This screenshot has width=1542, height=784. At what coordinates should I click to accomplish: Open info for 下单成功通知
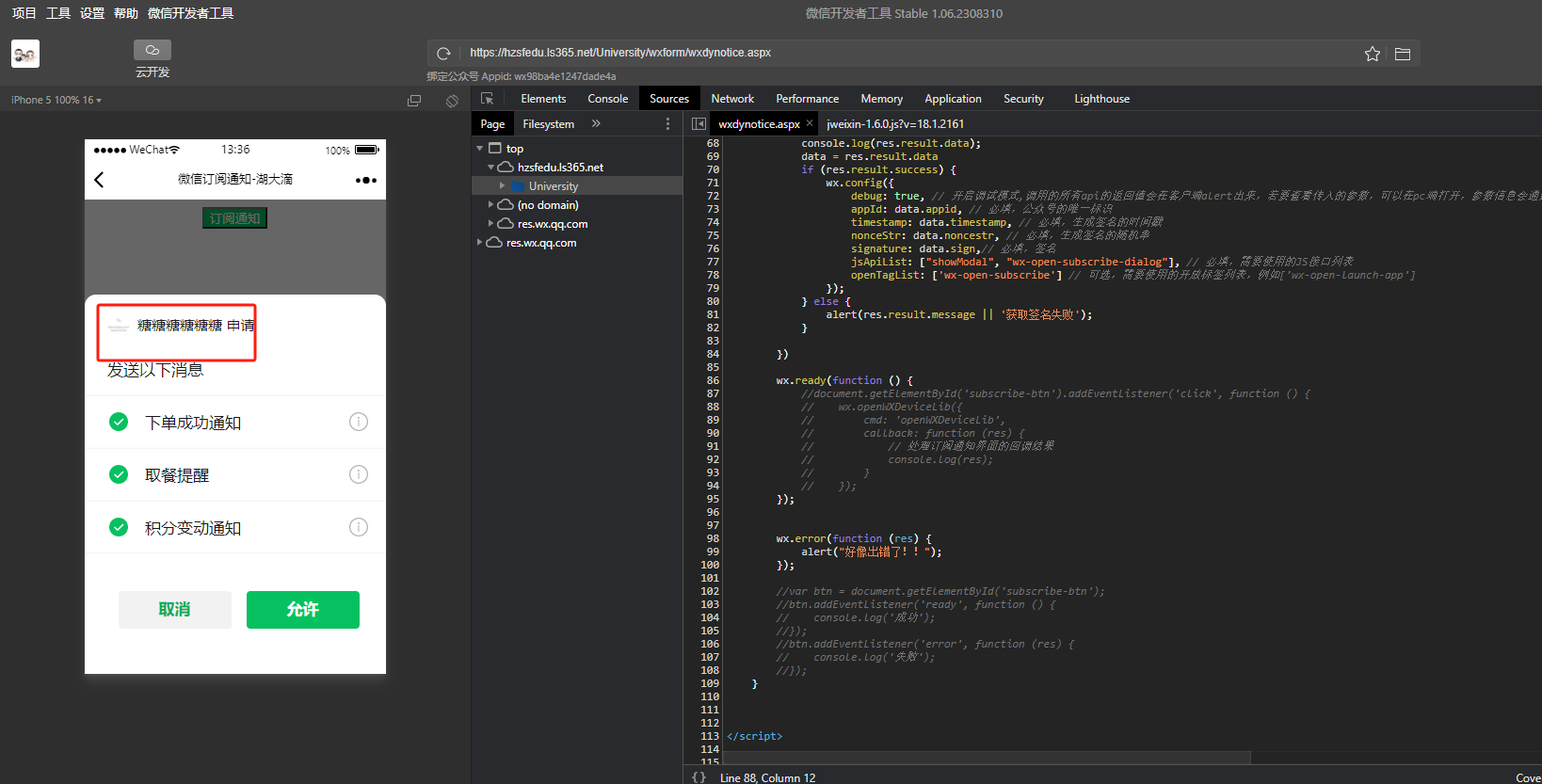(359, 422)
